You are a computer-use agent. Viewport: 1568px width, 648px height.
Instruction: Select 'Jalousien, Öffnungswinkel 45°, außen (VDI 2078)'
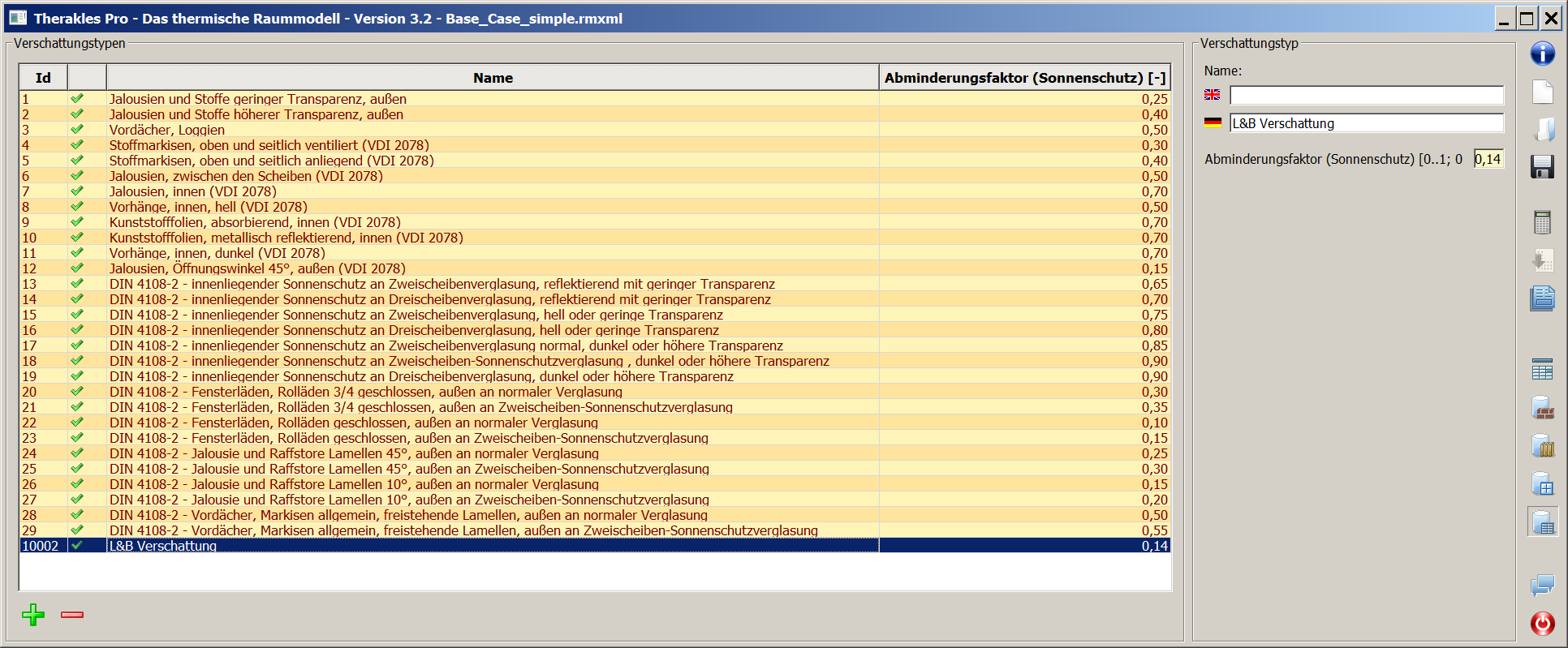pyautogui.click(x=595, y=268)
